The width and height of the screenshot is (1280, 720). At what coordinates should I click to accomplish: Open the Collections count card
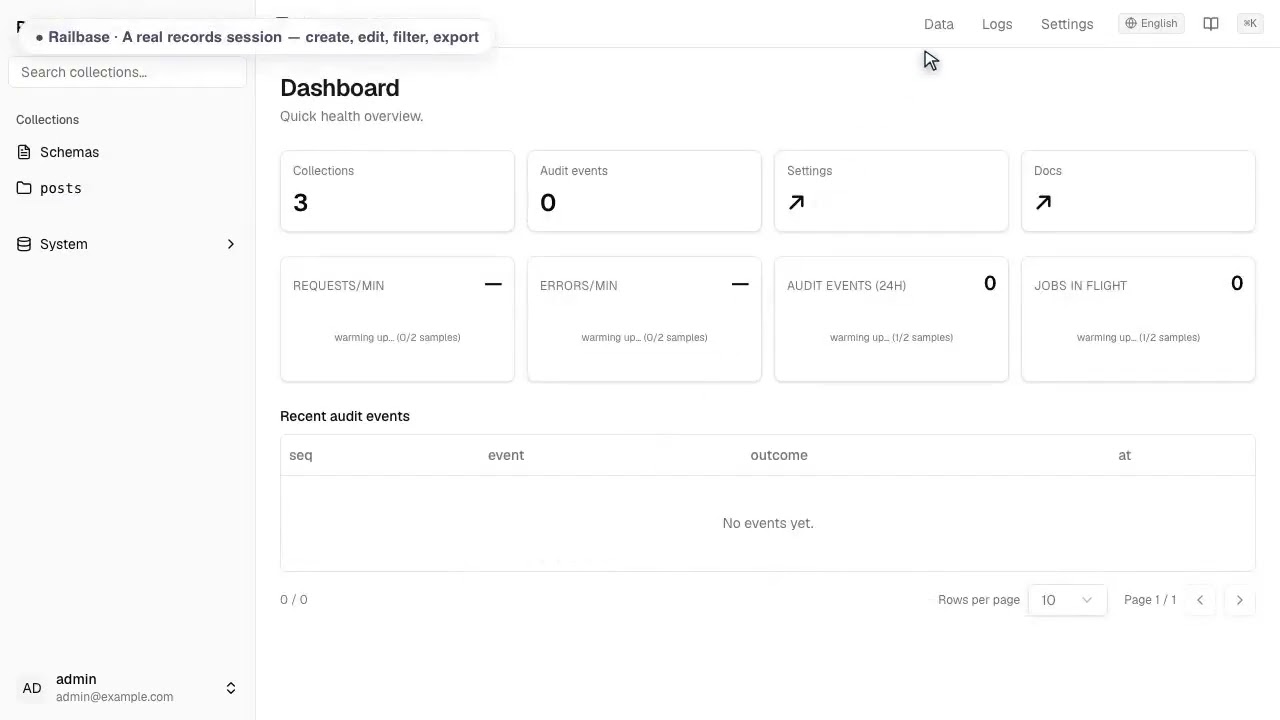[x=397, y=191]
